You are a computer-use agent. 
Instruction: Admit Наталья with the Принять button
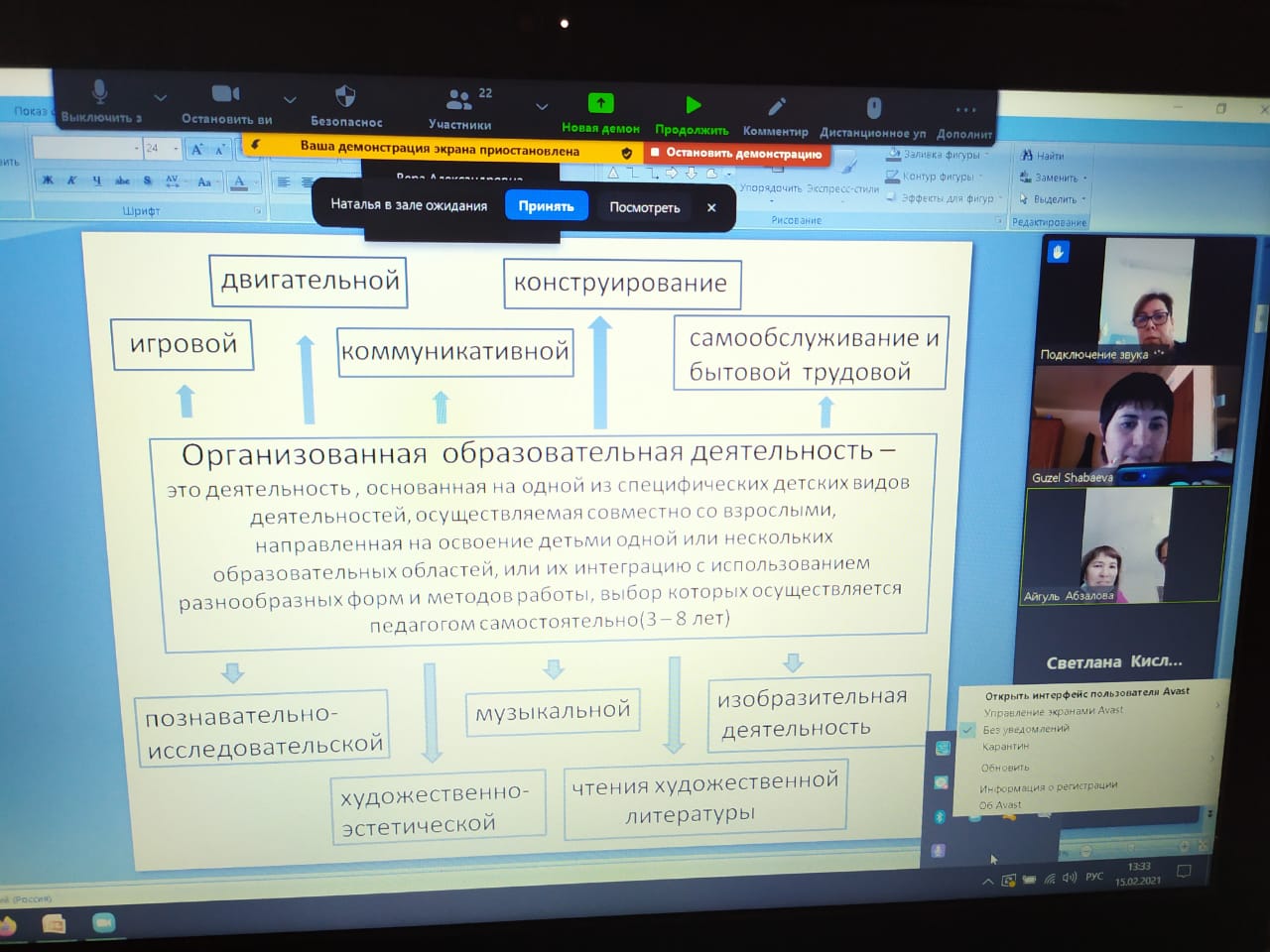[x=546, y=206]
